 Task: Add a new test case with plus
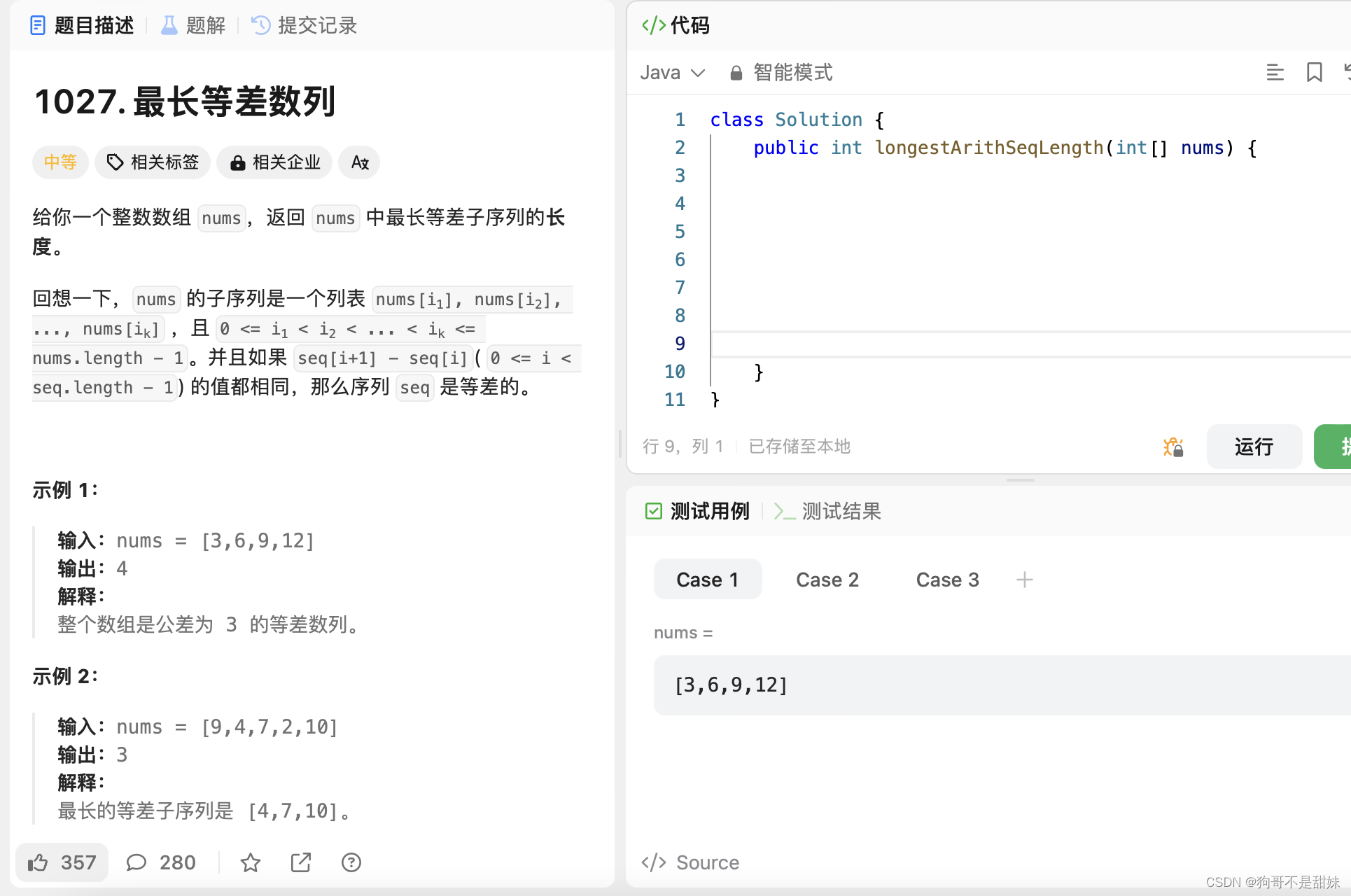point(1024,580)
